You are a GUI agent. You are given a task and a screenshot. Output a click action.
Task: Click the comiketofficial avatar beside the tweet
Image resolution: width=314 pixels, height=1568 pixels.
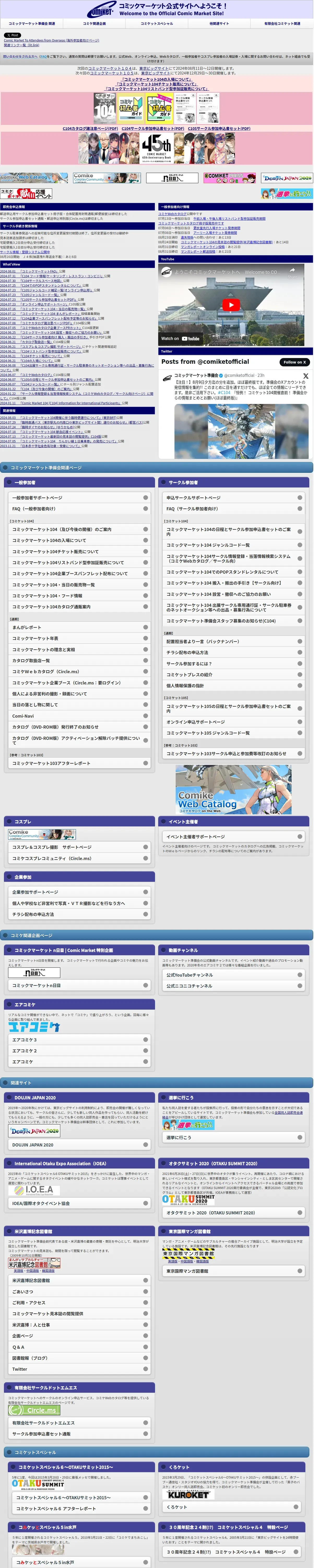167,378
